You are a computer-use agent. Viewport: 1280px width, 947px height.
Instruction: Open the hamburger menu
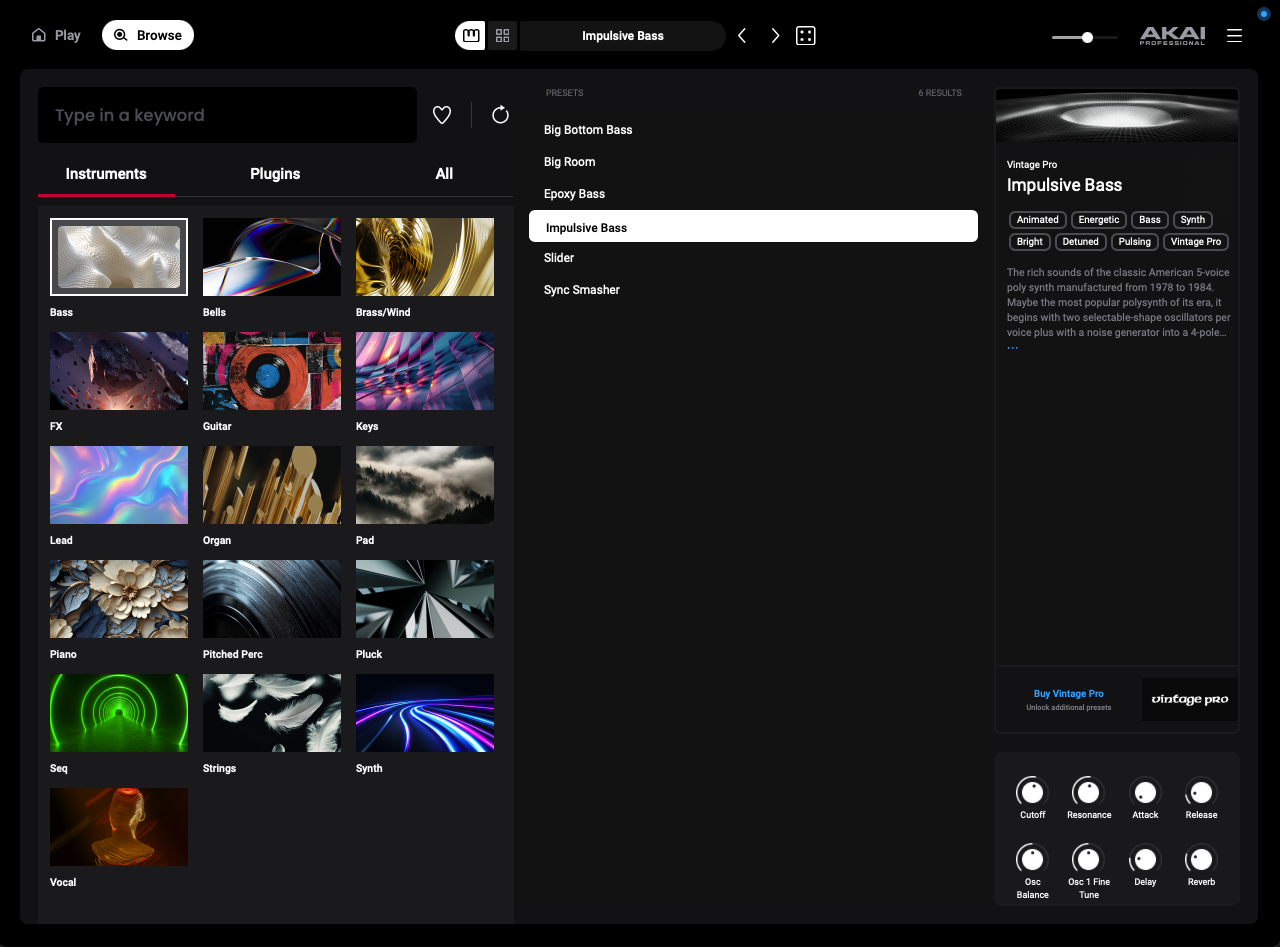click(1234, 36)
